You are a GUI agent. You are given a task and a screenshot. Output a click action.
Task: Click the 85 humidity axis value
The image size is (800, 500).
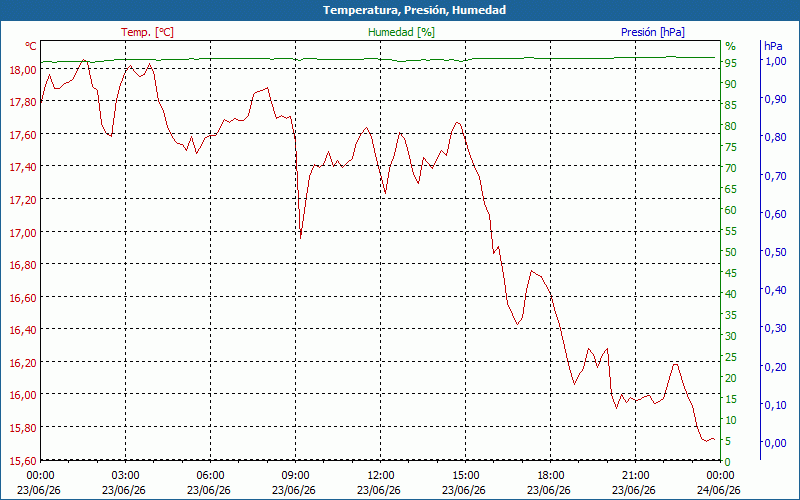731,105
